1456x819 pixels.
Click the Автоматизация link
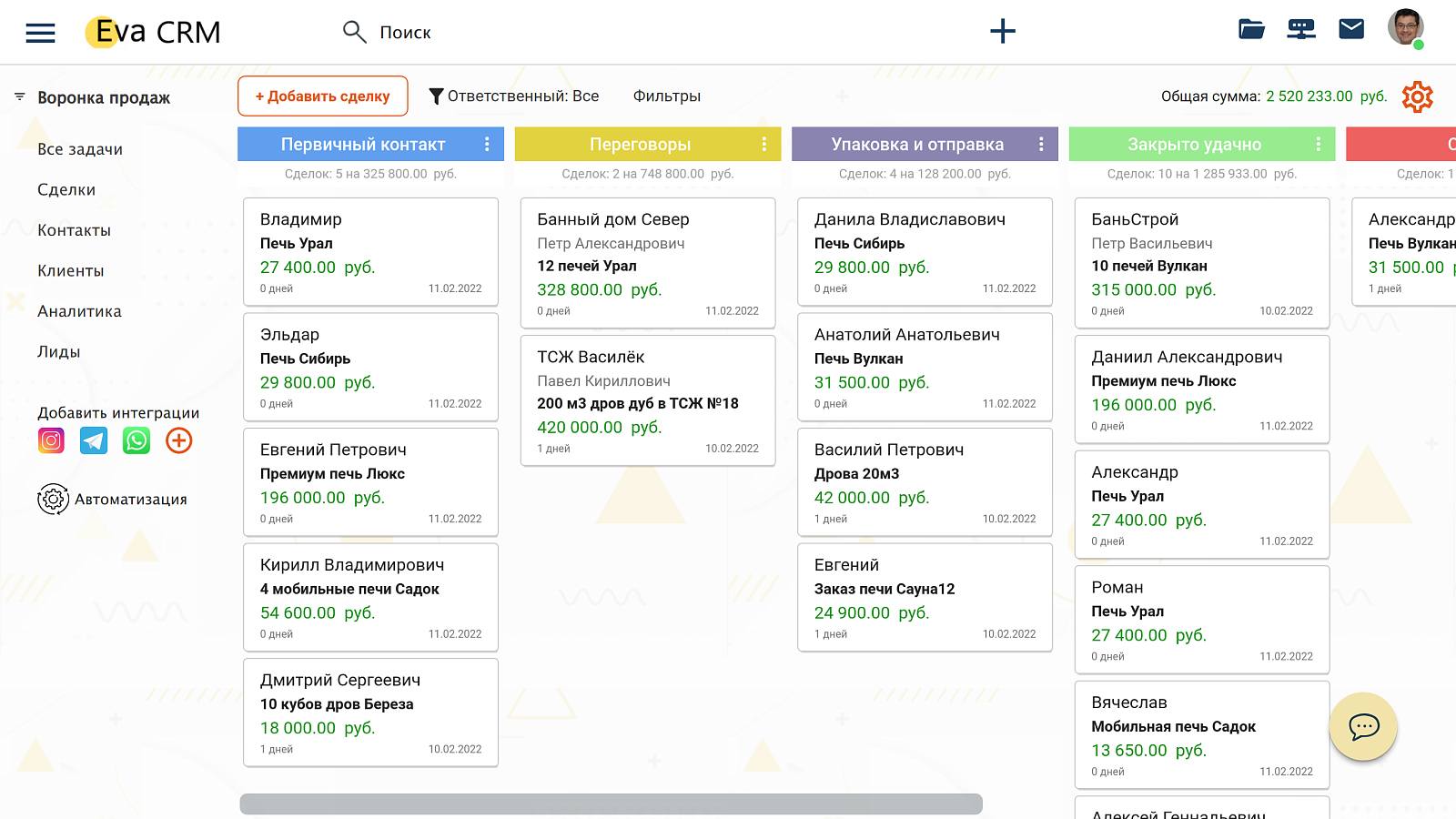click(131, 499)
